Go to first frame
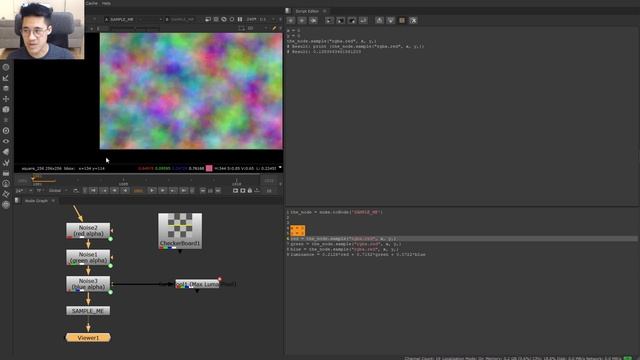640x360 pixels. pos(93,191)
